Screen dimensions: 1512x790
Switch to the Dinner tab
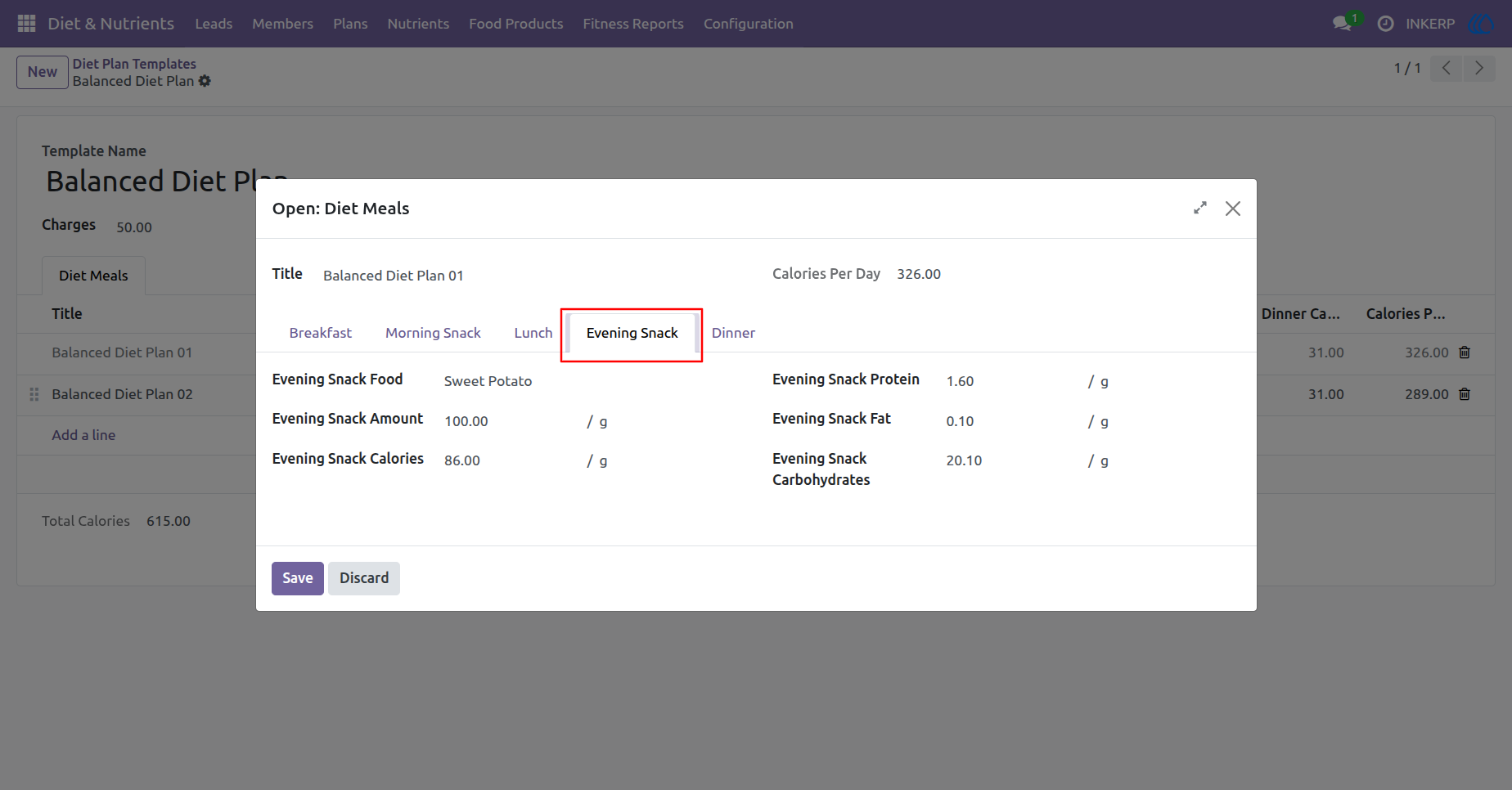click(733, 333)
